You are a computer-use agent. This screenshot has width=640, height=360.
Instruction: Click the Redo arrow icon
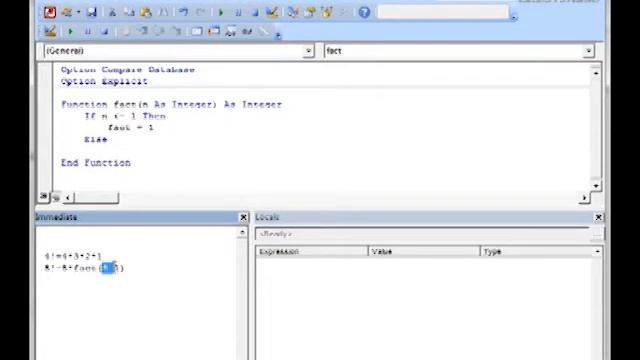pyautogui.click(x=200, y=12)
